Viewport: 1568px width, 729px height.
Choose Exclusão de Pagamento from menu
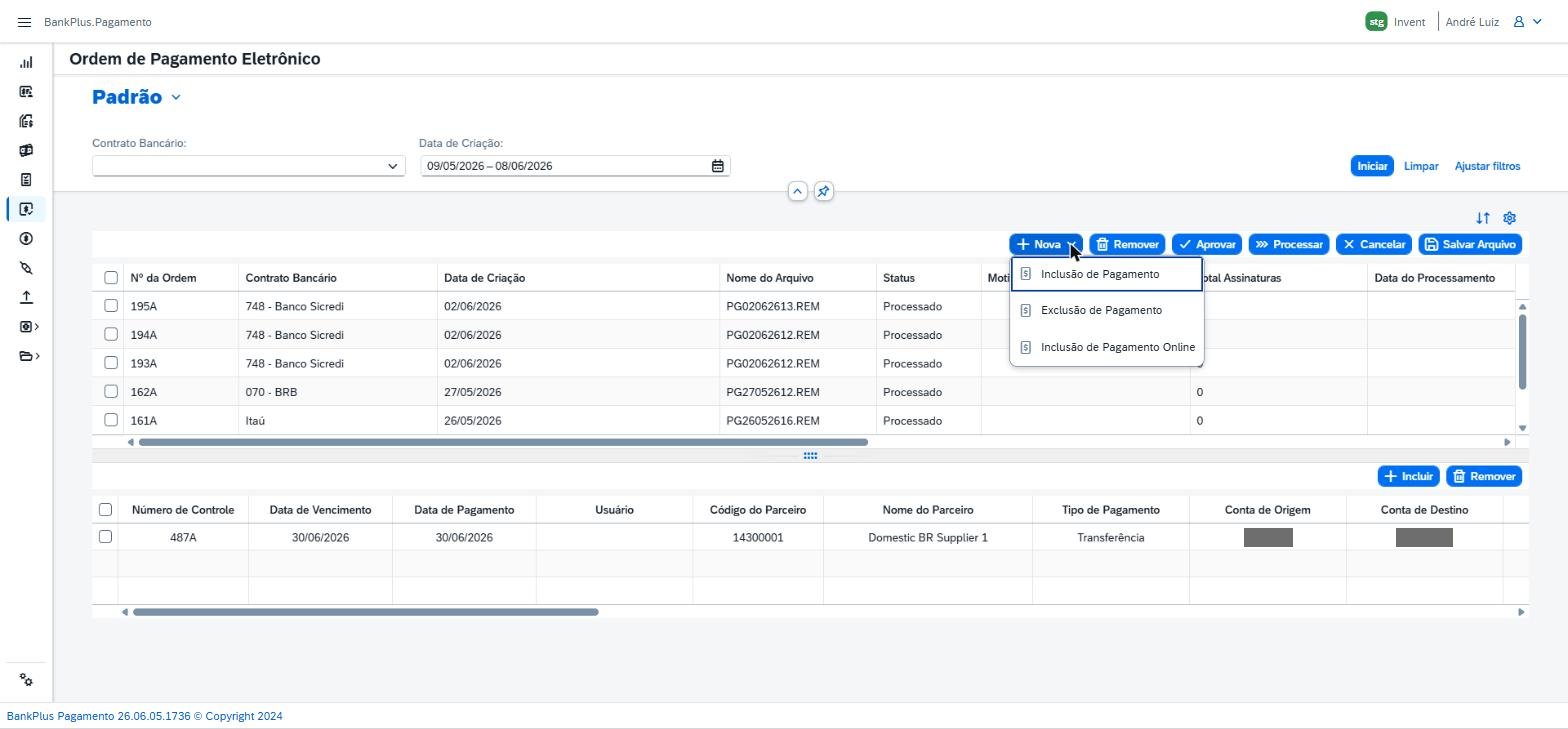point(1106,310)
